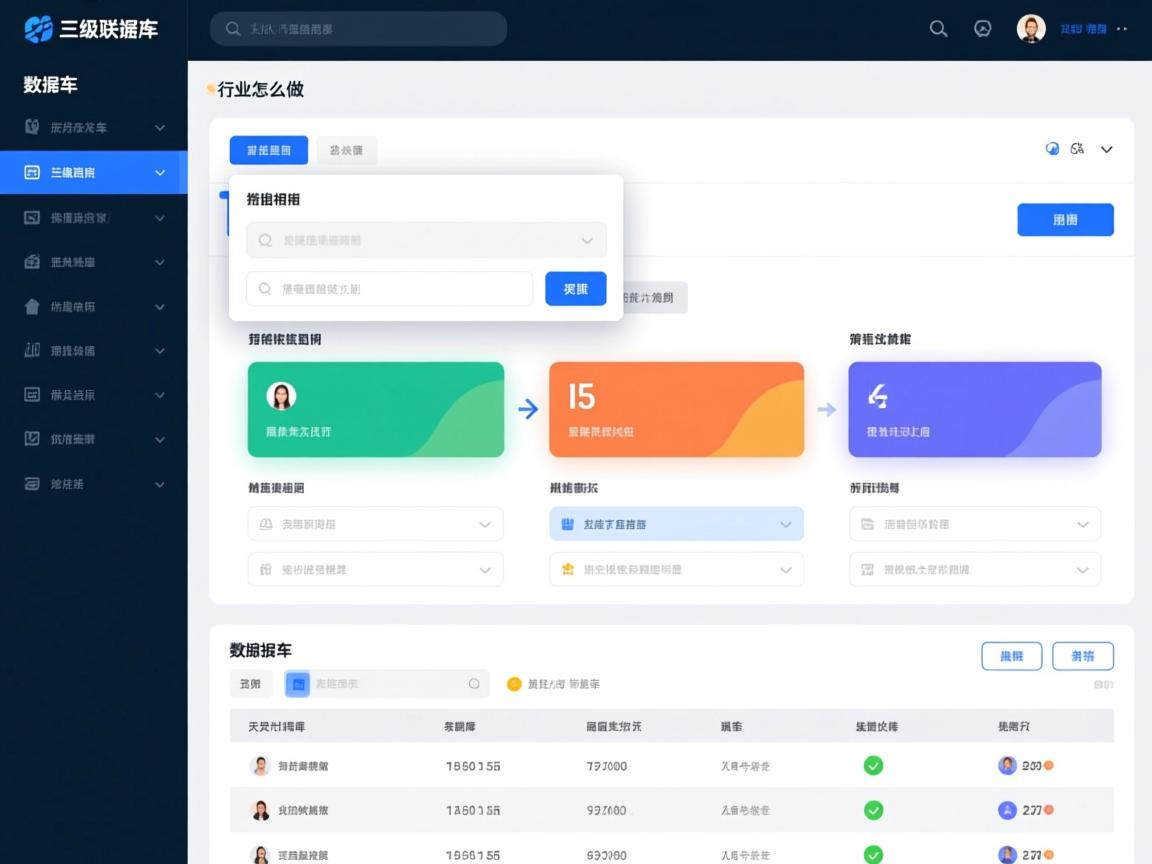Screen dimensions: 1152x864
Task: Click the orange card showing 15
Action: point(676,409)
